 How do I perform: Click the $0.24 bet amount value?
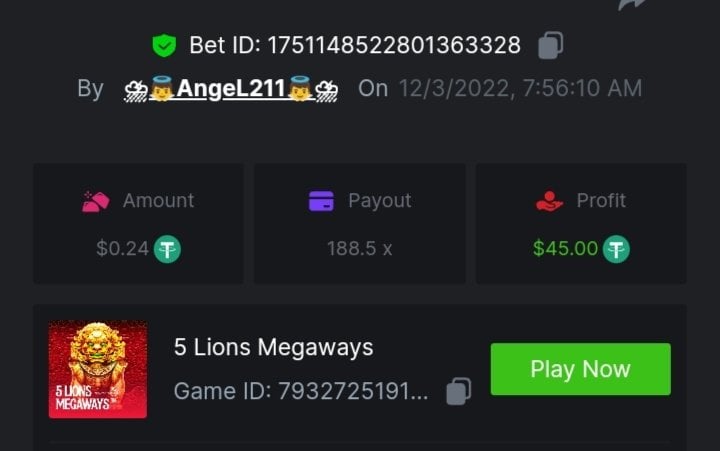[x=122, y=248]
